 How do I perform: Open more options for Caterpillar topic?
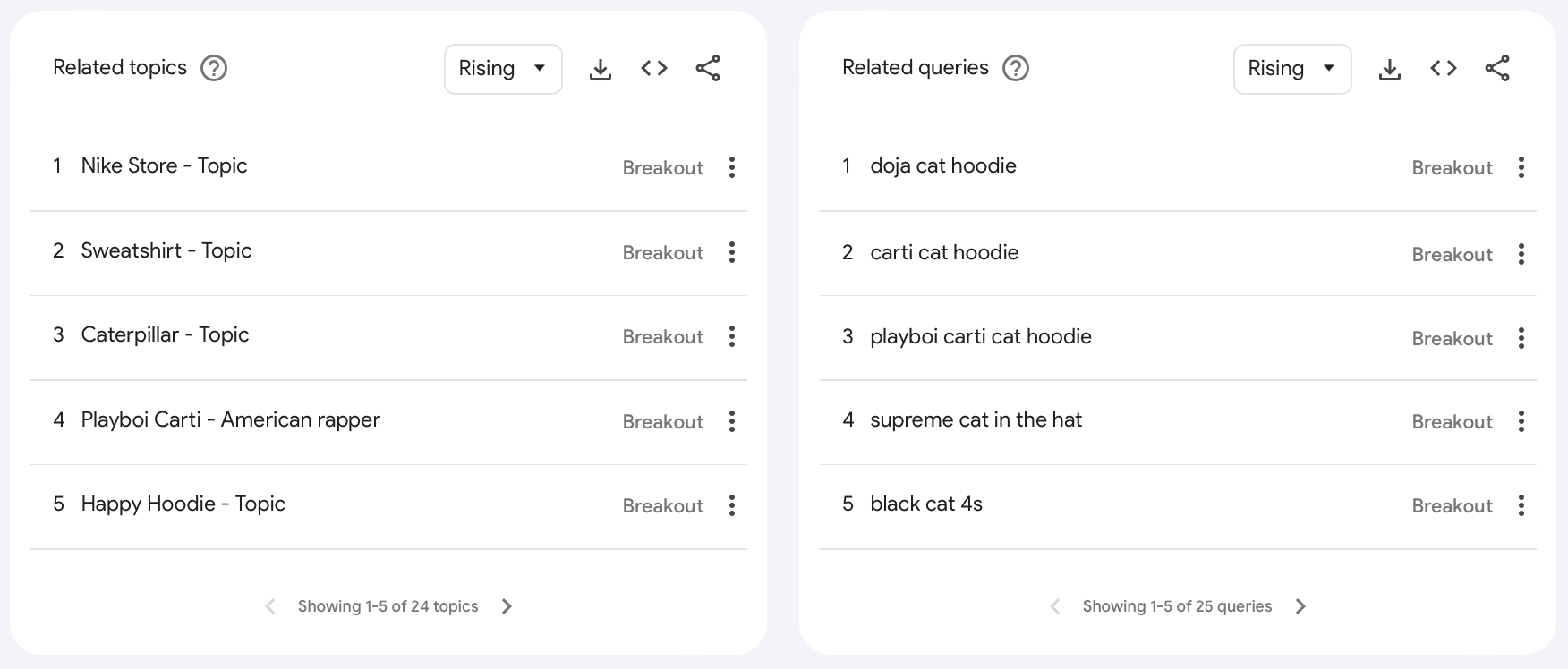[x=732, y=336]
